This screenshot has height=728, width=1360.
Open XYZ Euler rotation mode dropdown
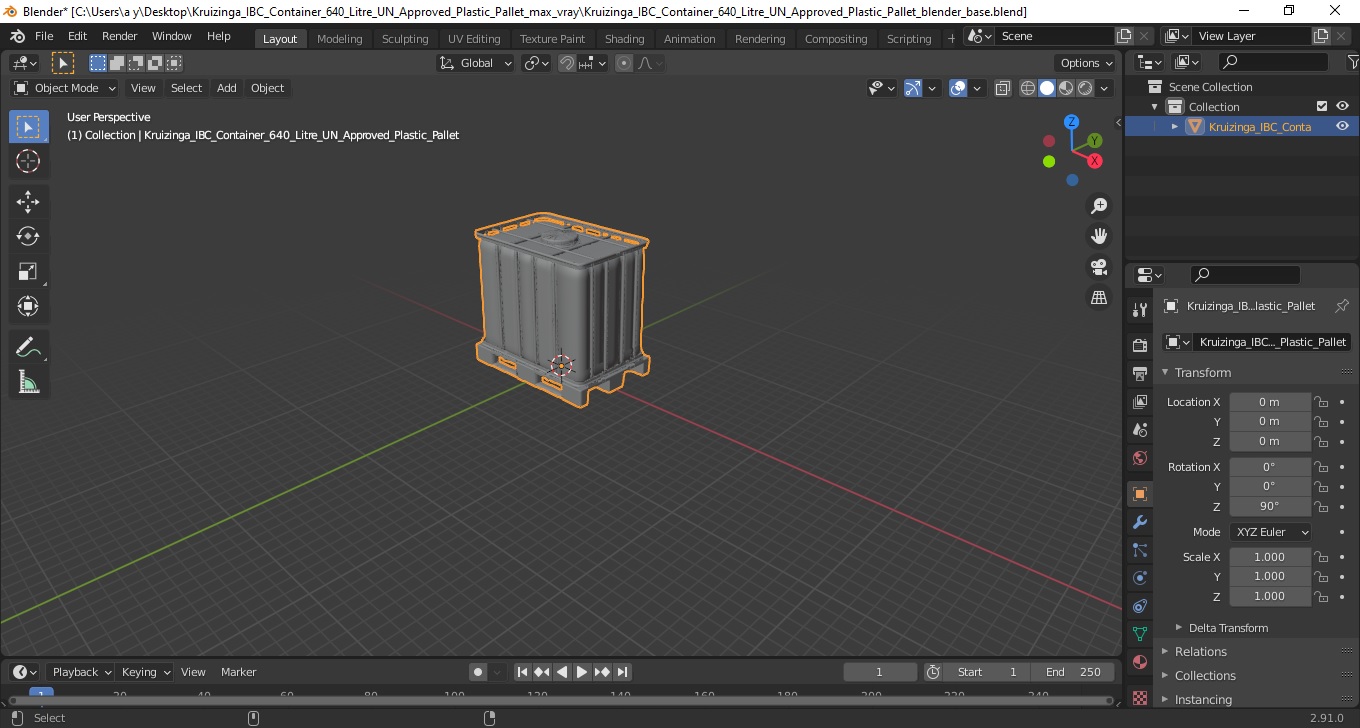click(x=1271, y=532)
